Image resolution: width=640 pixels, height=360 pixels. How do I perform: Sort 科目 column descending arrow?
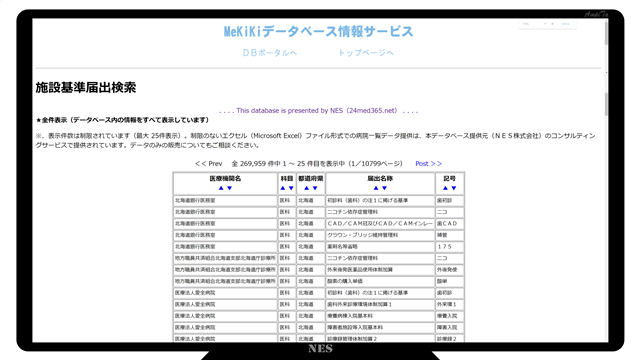pos(291,188)
